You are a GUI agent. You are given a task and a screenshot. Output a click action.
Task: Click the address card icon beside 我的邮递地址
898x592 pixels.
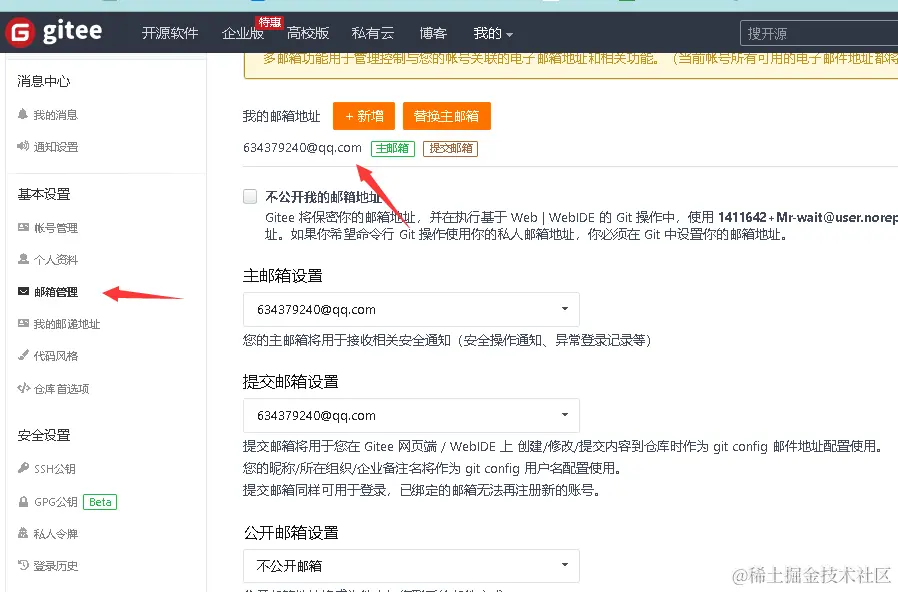pyautogui.click(x=23, y=323)
